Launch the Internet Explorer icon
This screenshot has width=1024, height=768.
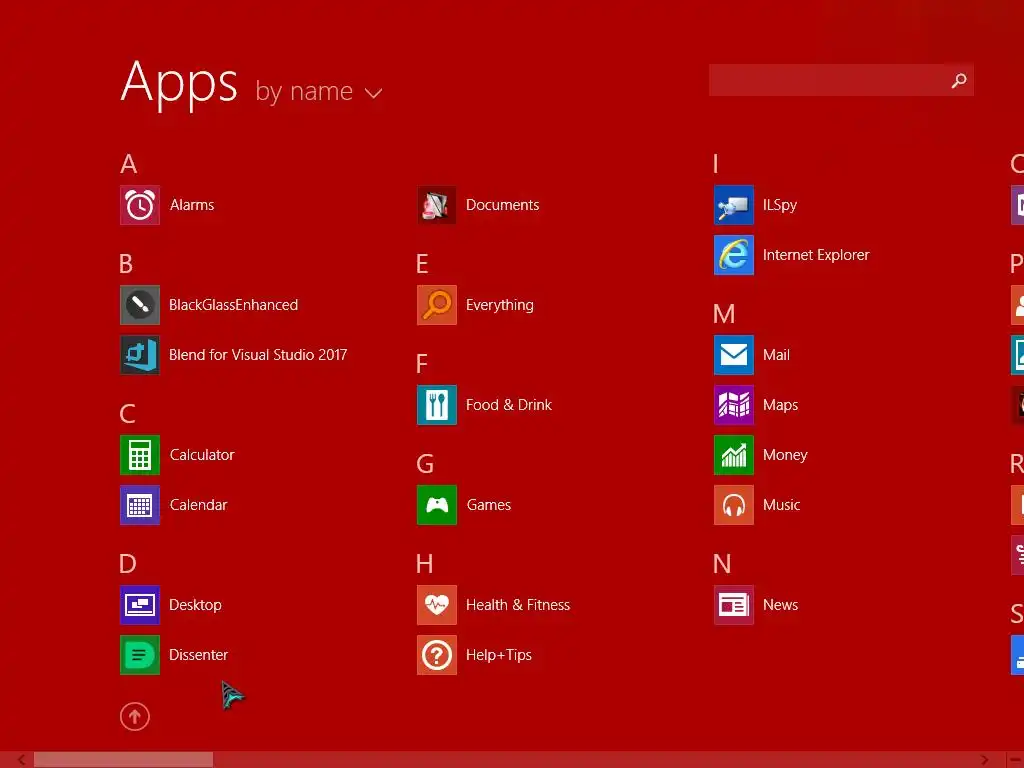click(734, 255)
